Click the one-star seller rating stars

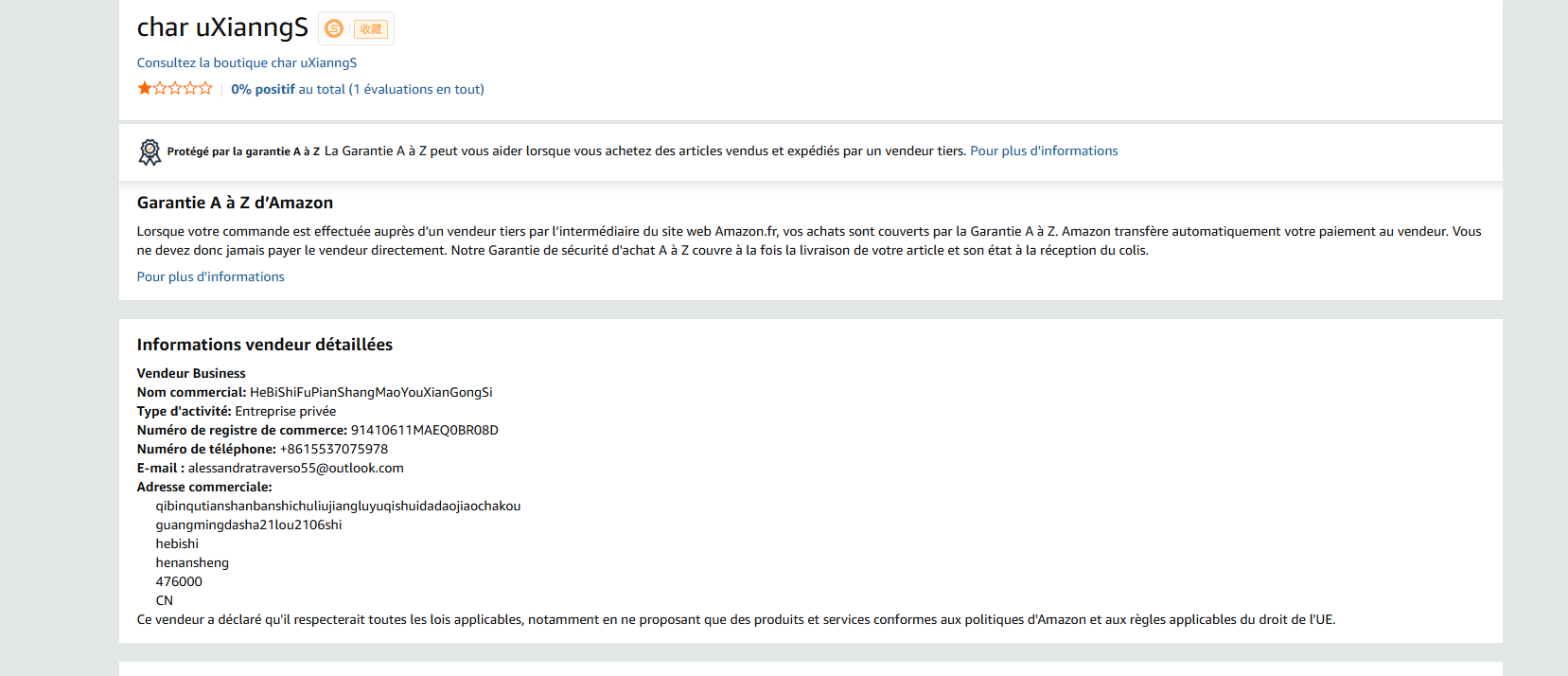(175, 88)
